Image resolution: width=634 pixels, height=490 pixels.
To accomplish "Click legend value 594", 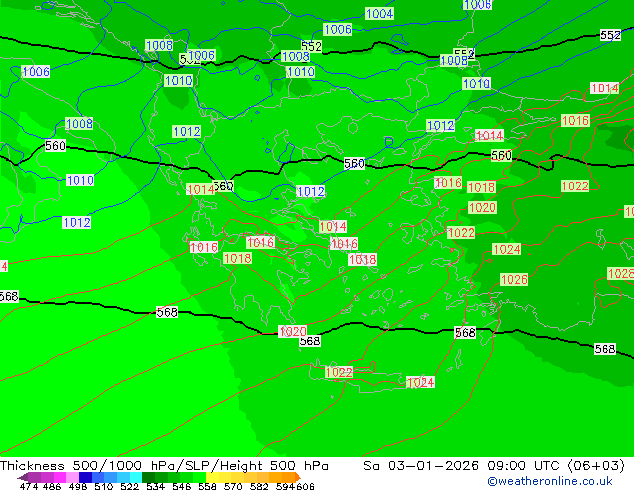I will [285, 486].
